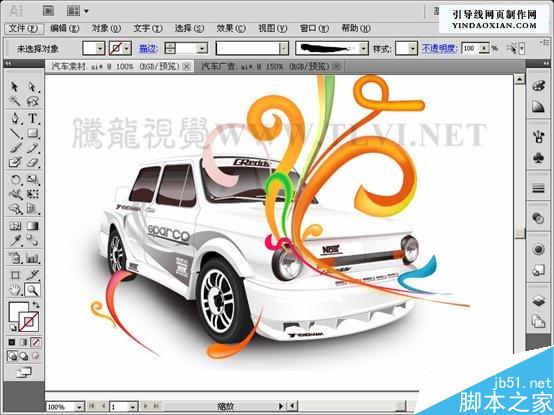
Task: Open stroke weight dropdown arrow
Action: [x=202, y=48]
